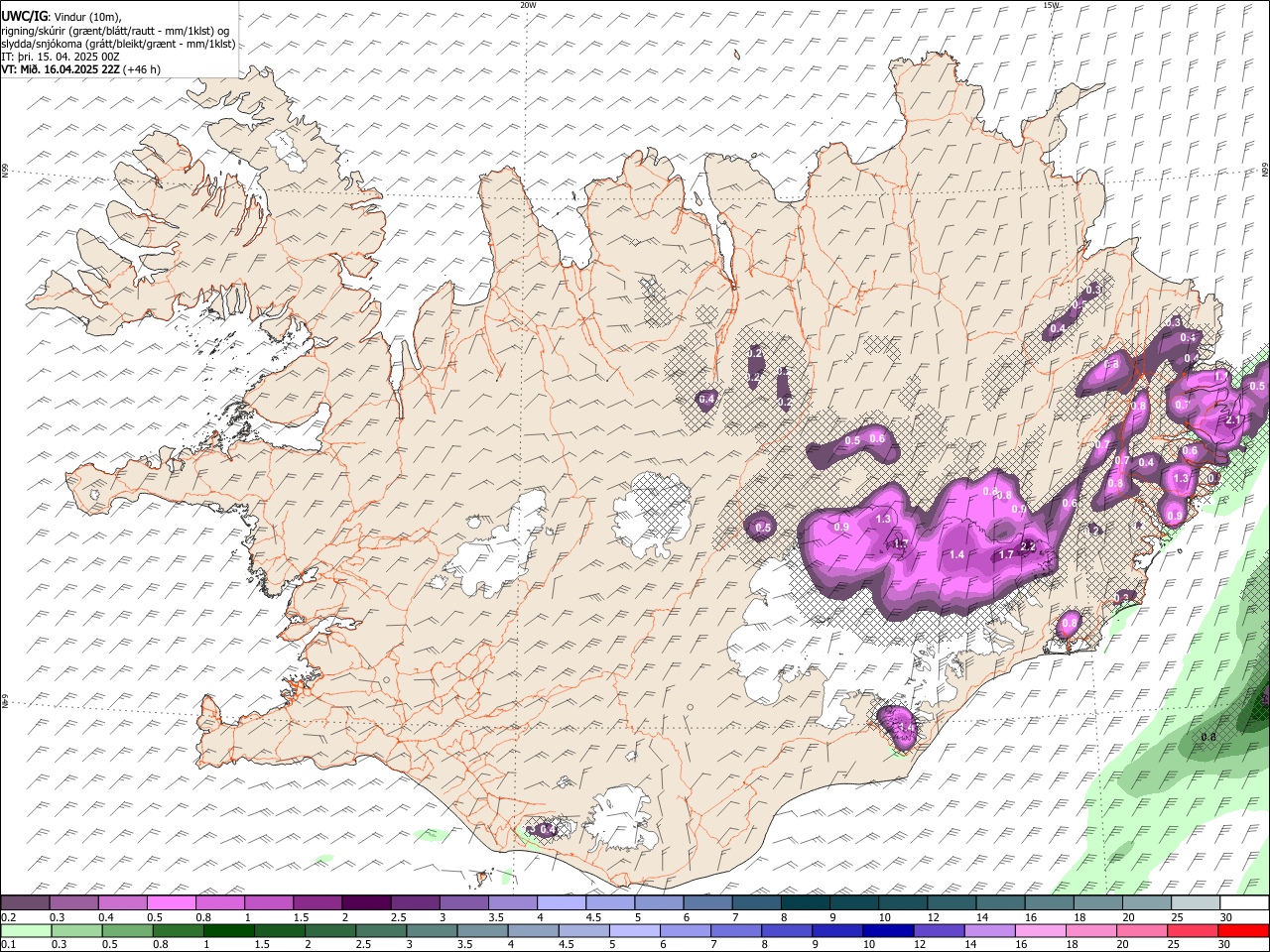
Task: Click upper legend swatch between 7 and 8
Action: click(x=757, y=903)
